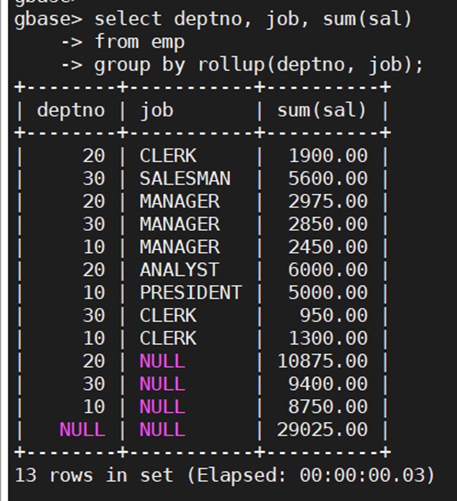Click the 29025.00 grand total value
The height and width of the screenshot is (501, 457).
coord(322,429)
